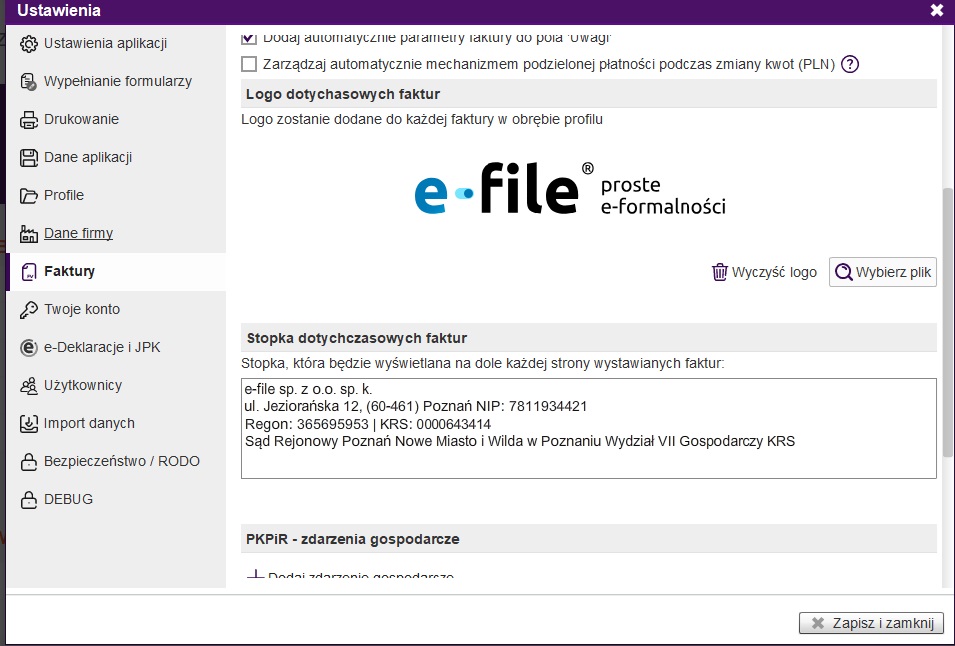
Task: Click the e-Deklaracje i JPK icon
Action: pyautogui.click(x=28, y=347)
